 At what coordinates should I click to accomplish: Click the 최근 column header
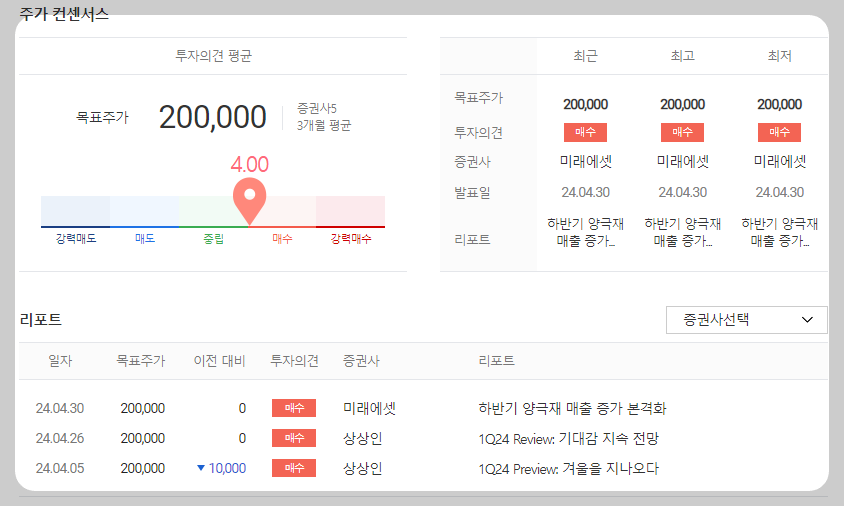[586, 56]
